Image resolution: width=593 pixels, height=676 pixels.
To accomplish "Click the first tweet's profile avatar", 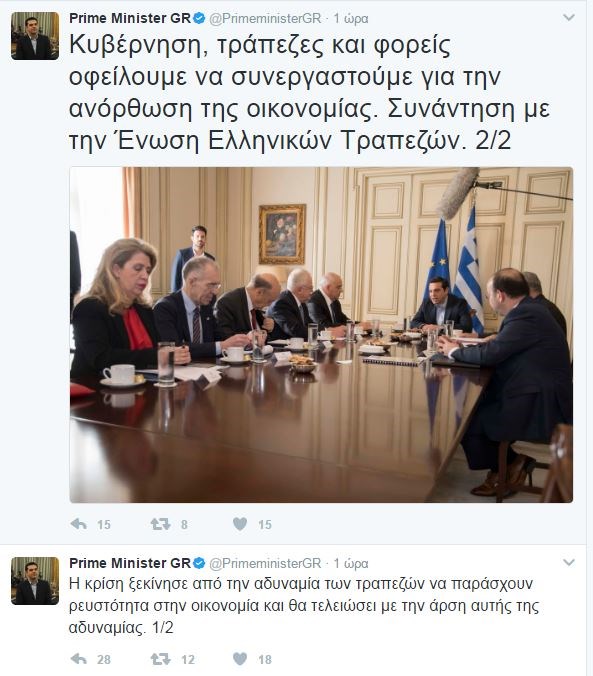I will coord(35,36).
